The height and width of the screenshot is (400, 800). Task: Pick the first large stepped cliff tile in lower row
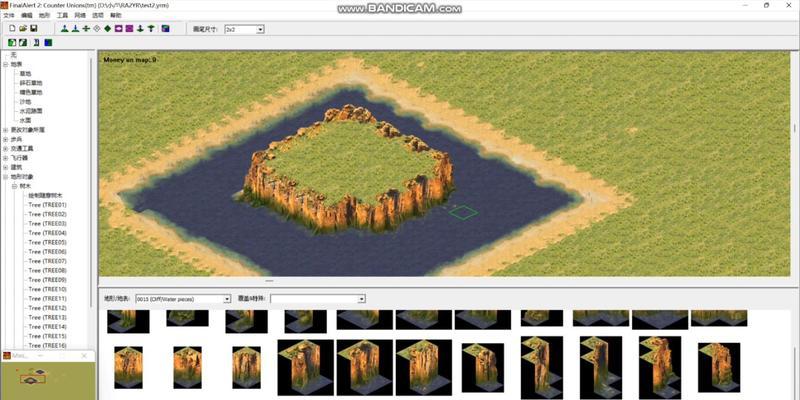pos(306,367)
